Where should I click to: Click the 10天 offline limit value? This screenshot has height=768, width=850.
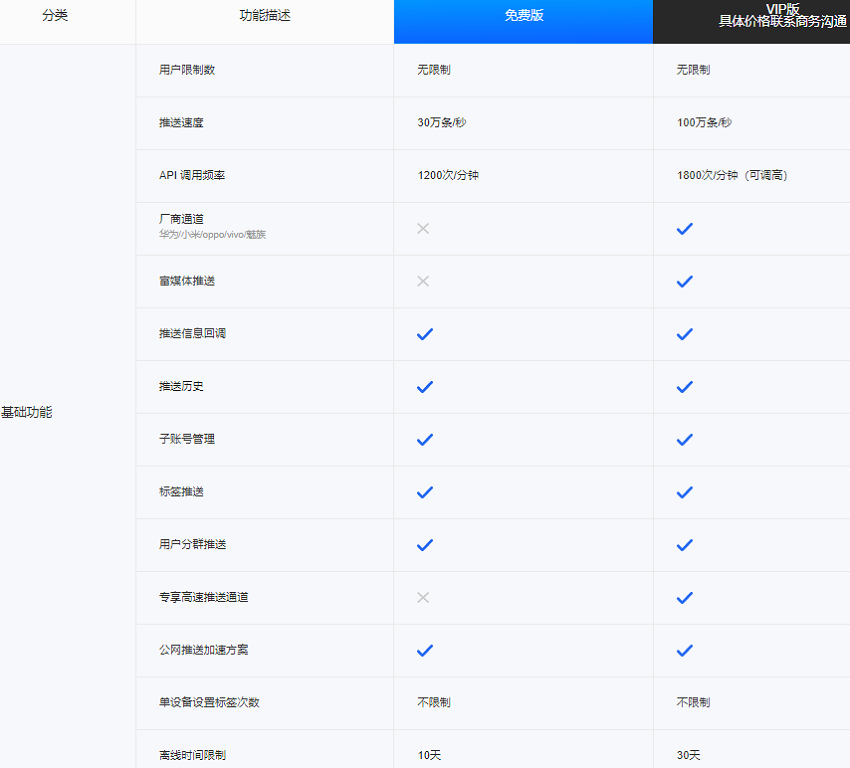point(429,755)
